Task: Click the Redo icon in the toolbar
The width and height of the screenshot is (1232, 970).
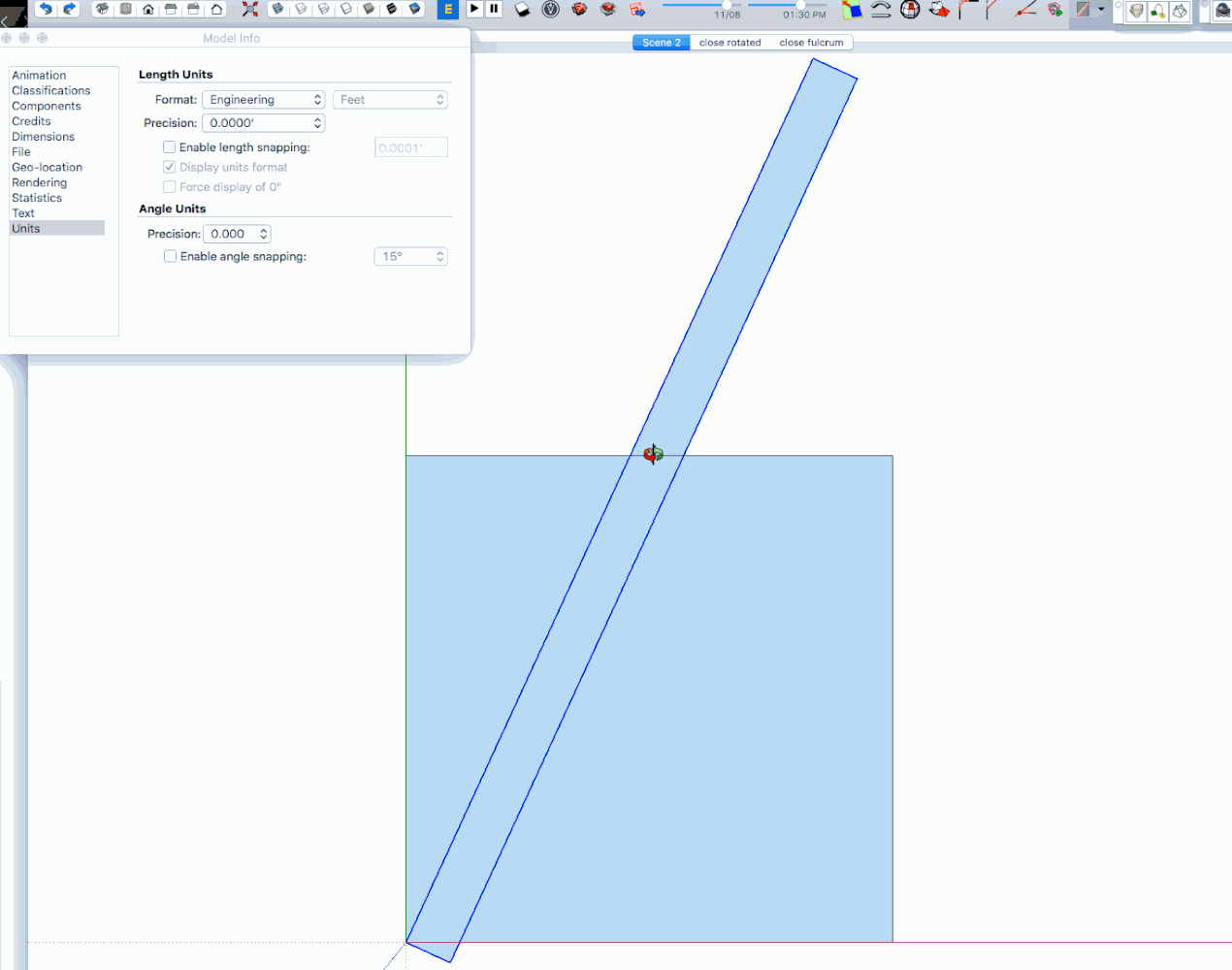Action: 68,10
